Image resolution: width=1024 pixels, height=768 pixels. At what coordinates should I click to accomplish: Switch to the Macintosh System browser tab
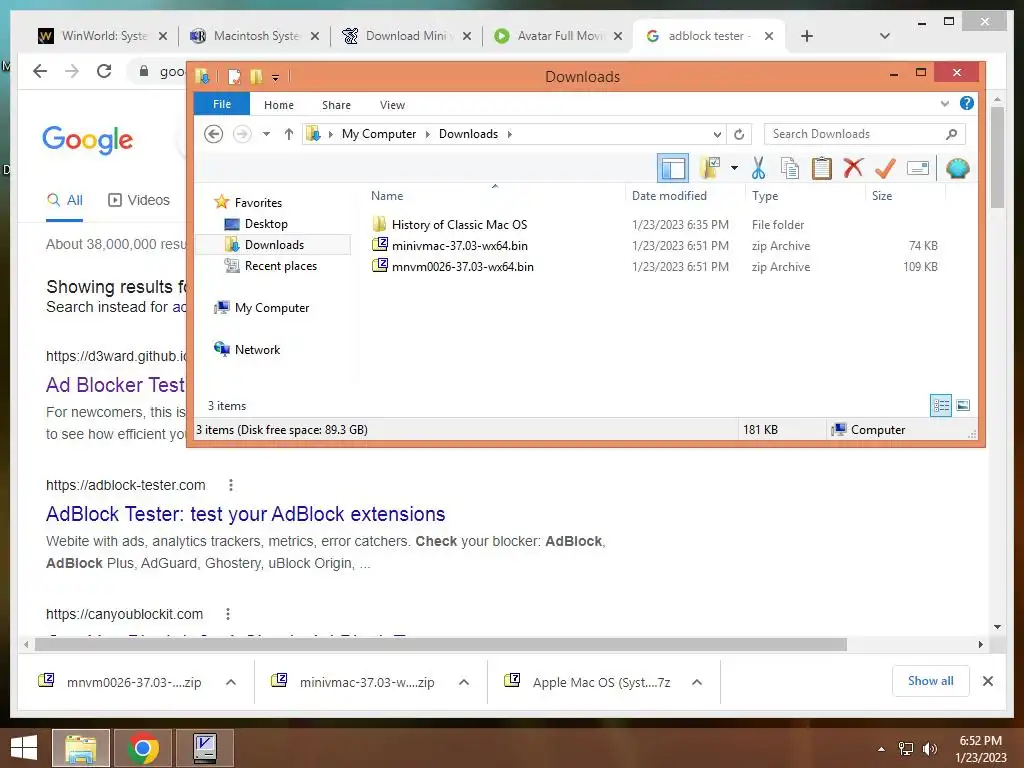(x=255, y=36)
